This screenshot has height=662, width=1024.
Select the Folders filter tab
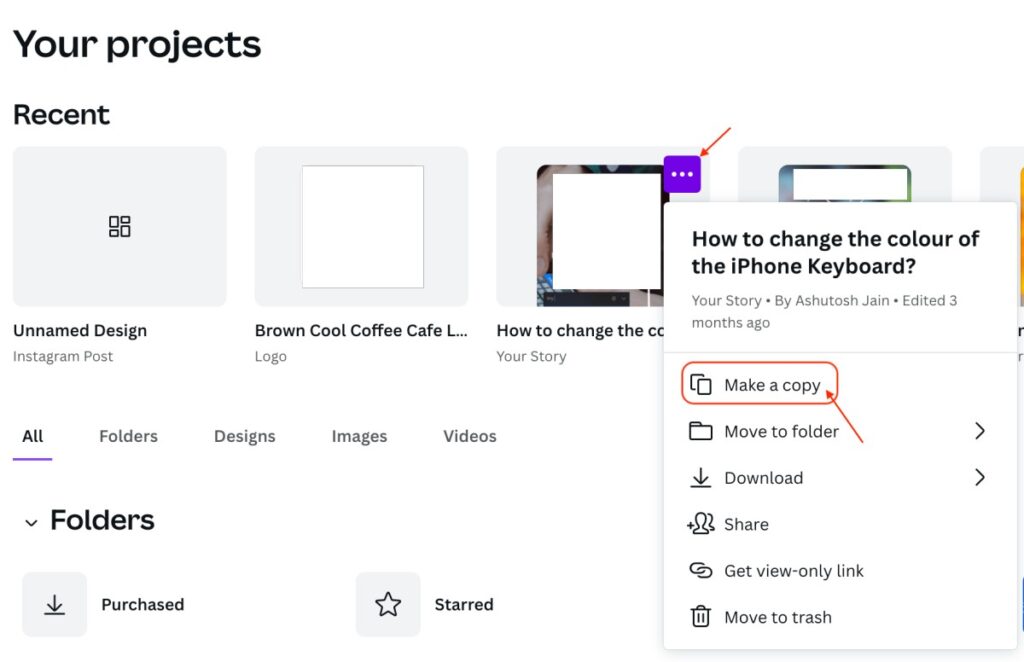pyautogui.click(x=128, y=436)
